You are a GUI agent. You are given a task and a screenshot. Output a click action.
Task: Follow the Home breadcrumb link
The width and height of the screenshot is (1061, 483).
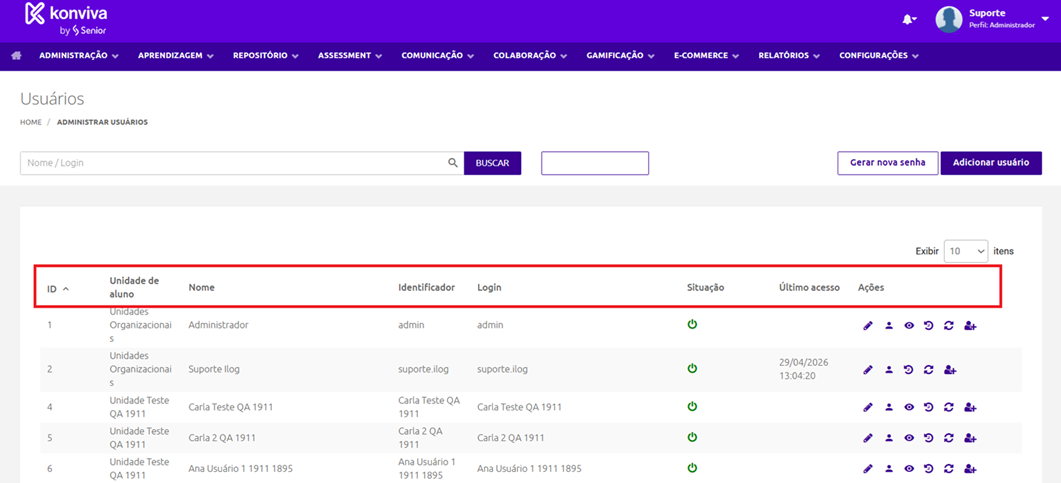pos(31,122)
